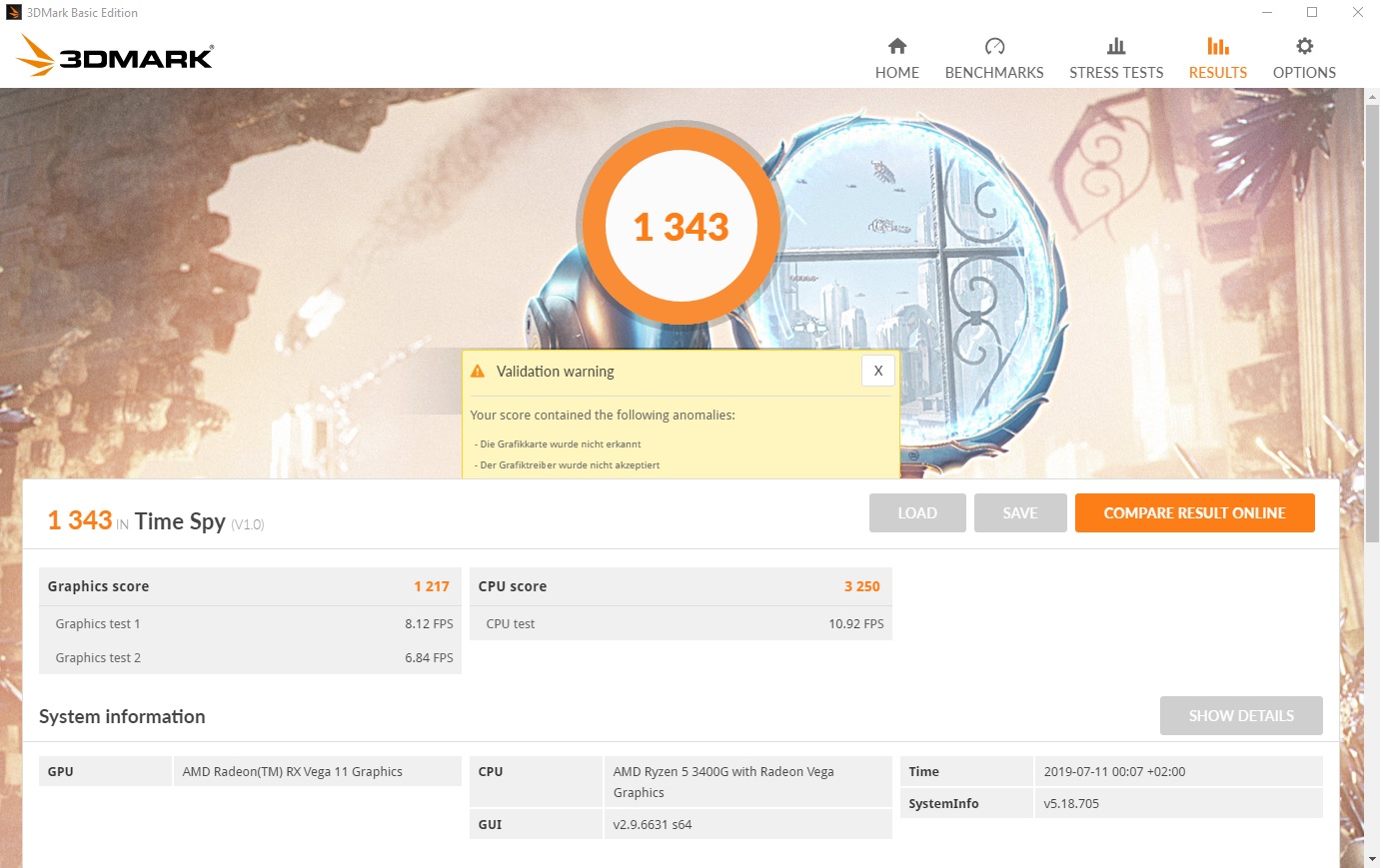Image resolution: width=1380 pixels, height=868 pixels.
Task: Click SystemInfo version v5.18.705
Action: [x=1071, y=804]
